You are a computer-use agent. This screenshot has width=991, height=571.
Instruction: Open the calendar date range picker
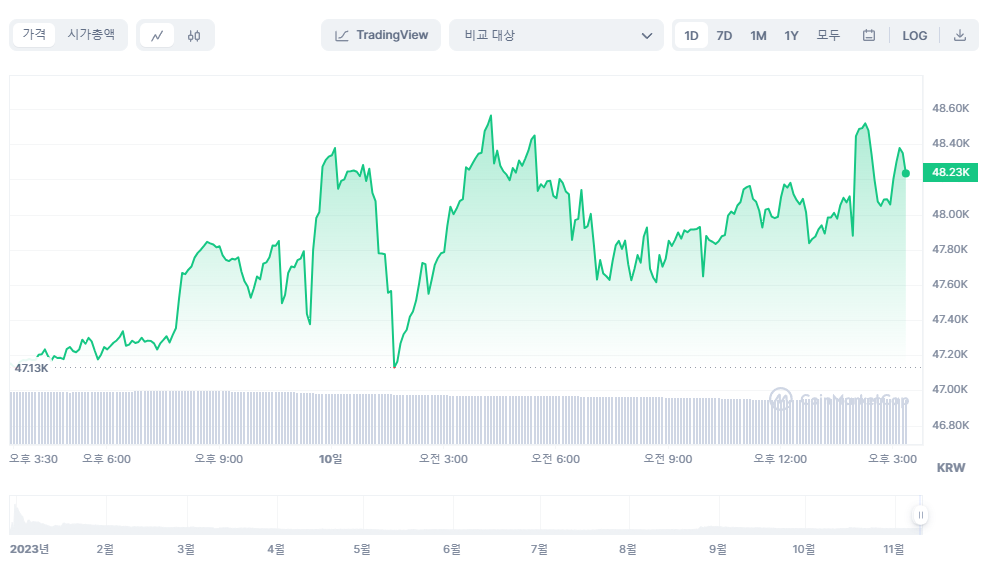[x=869, y=35]
